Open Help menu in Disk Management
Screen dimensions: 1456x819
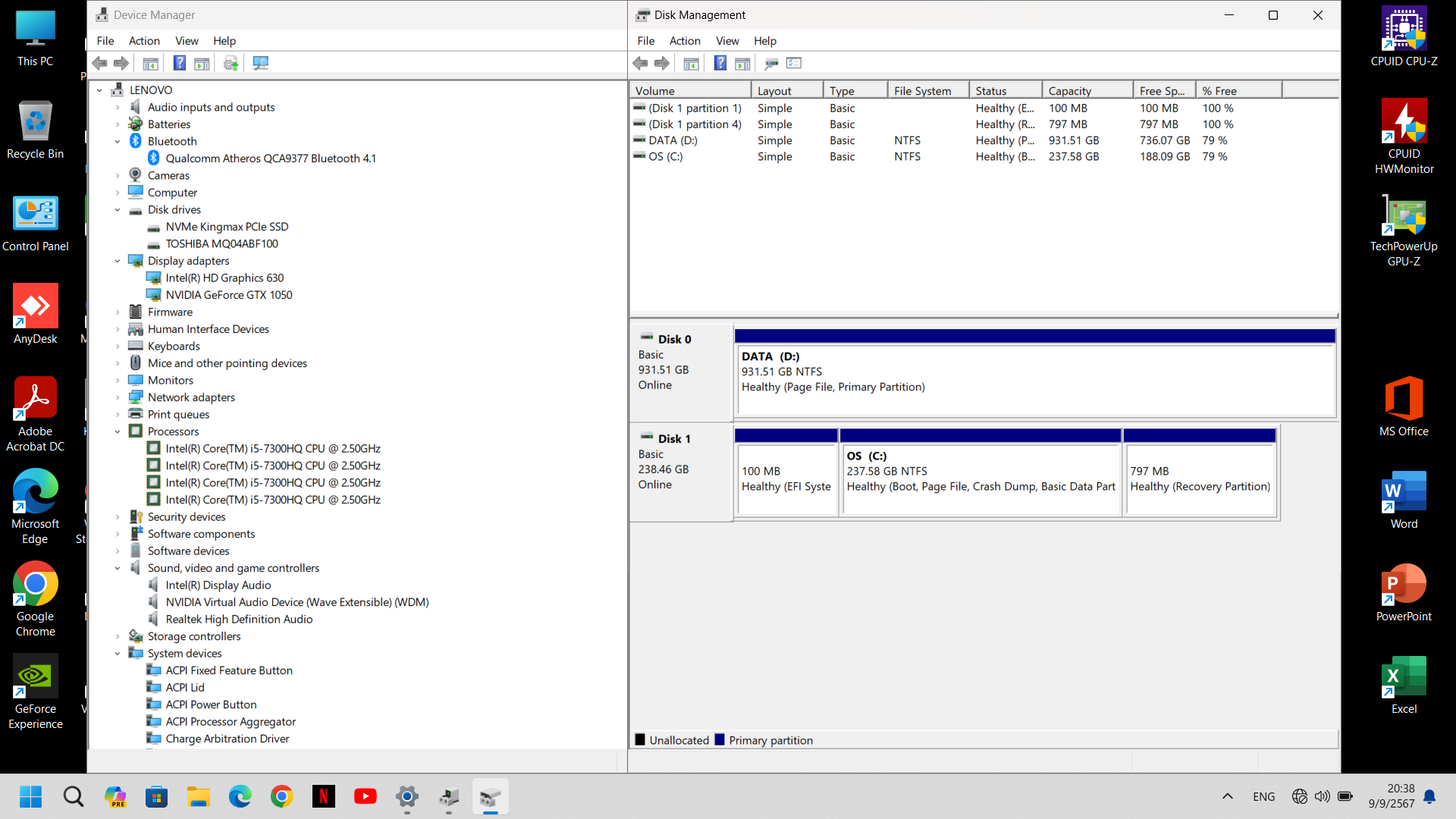[765, 41]
